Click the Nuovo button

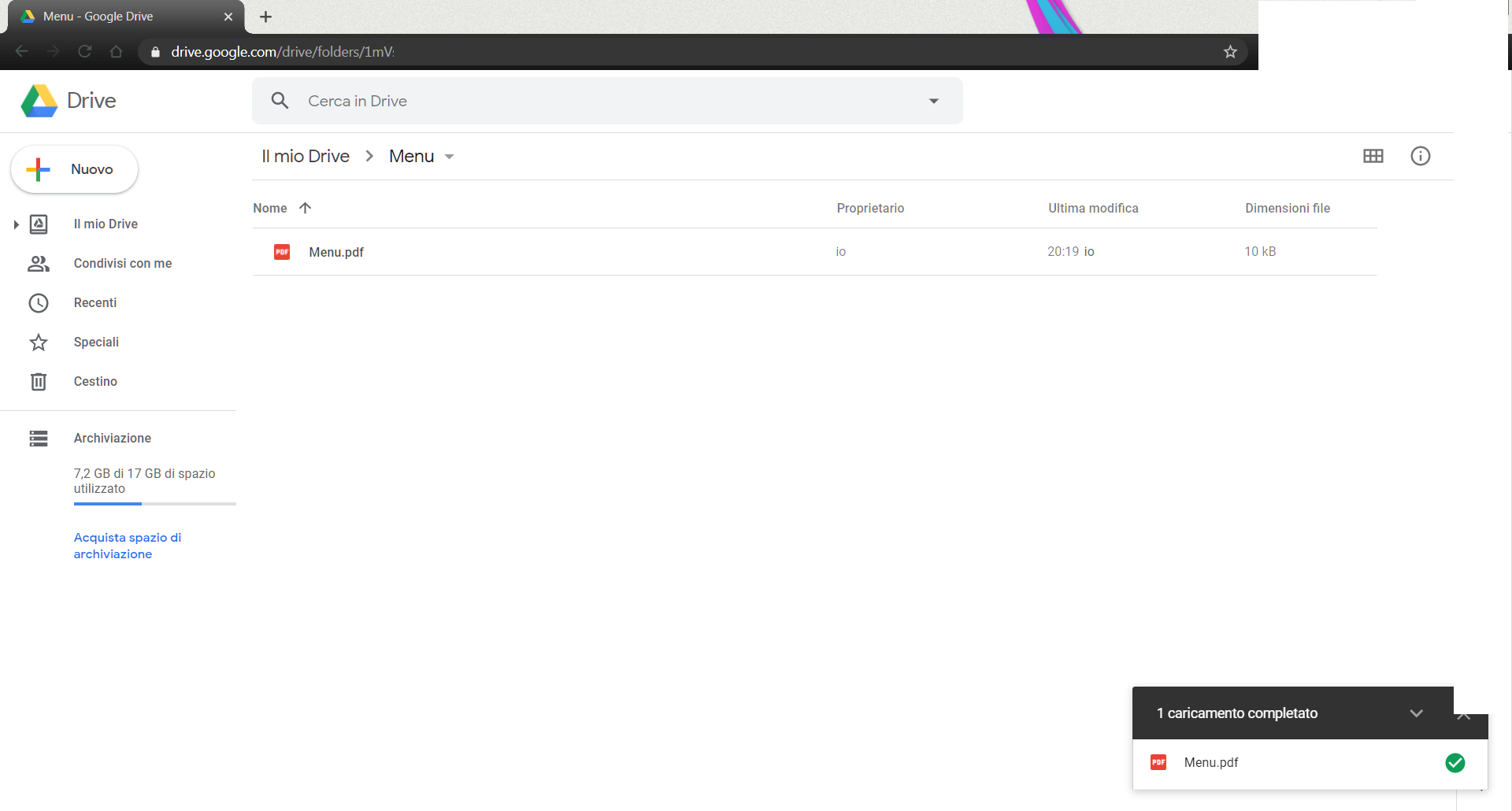click(75, 169)
